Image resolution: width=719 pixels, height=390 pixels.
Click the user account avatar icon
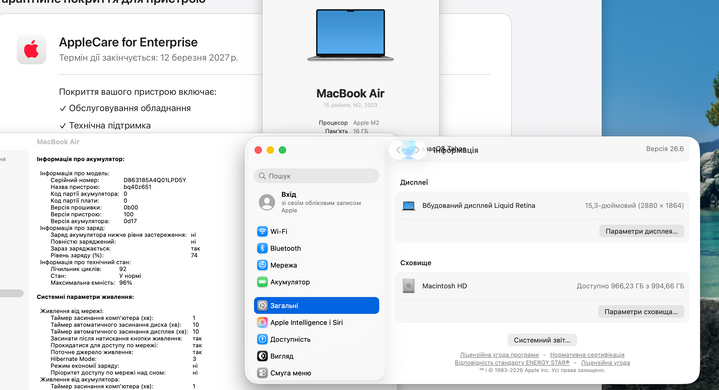click(267, 202)
